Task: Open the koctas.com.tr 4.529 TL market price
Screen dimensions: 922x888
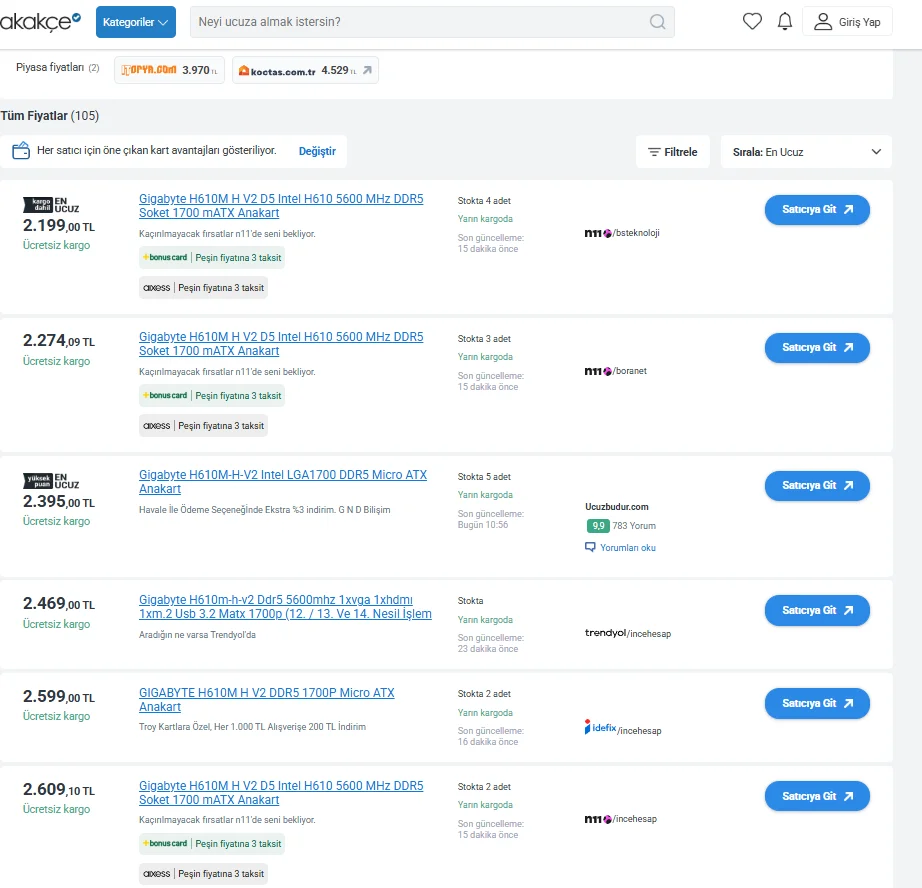Action: coord(305,70)
